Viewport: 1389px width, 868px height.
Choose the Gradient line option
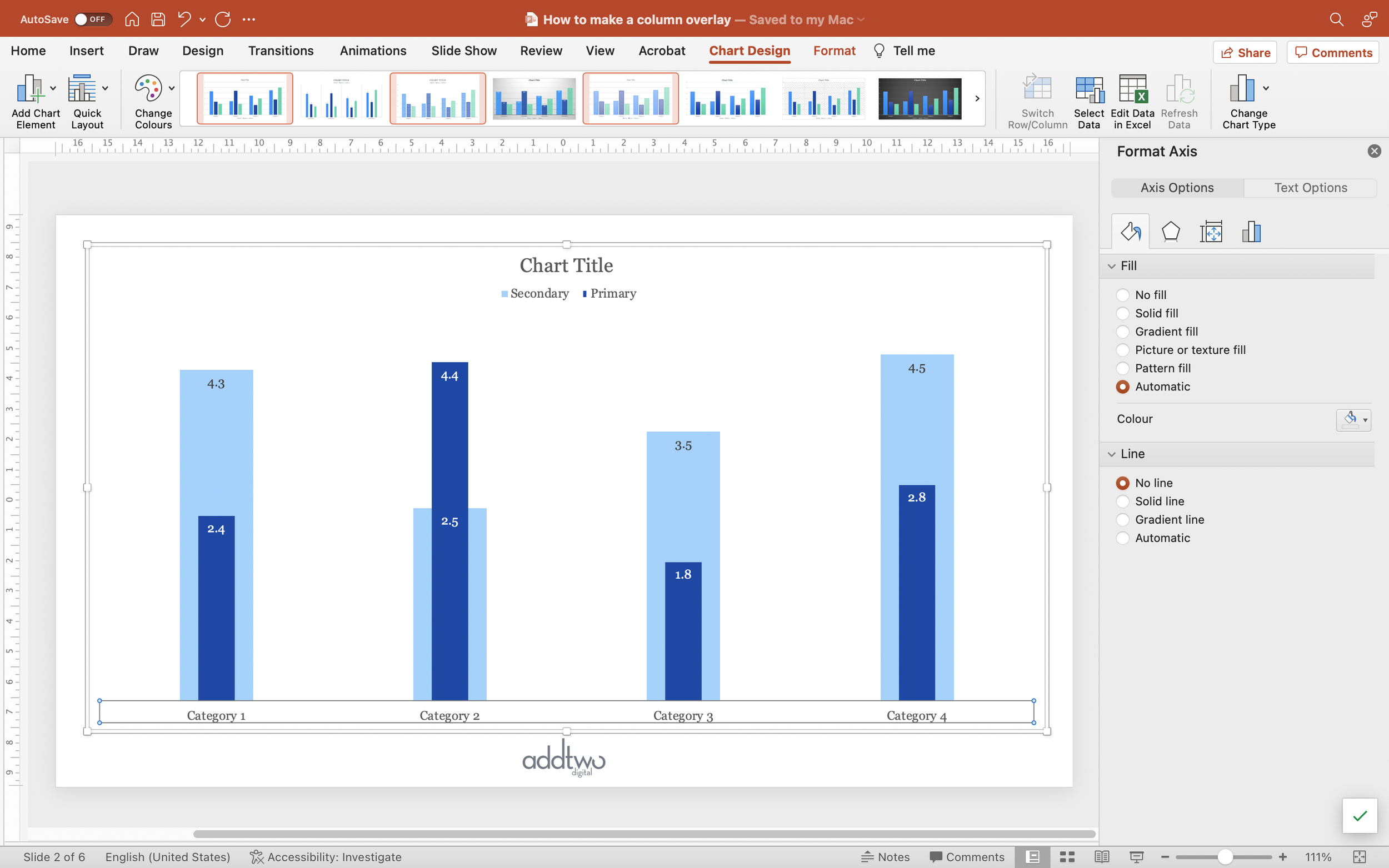point(1122,520)
